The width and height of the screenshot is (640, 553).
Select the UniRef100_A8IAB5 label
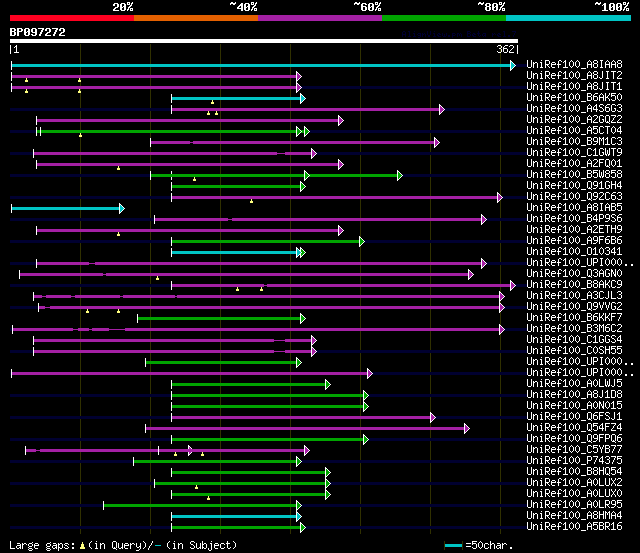click(x=574, y=208)
